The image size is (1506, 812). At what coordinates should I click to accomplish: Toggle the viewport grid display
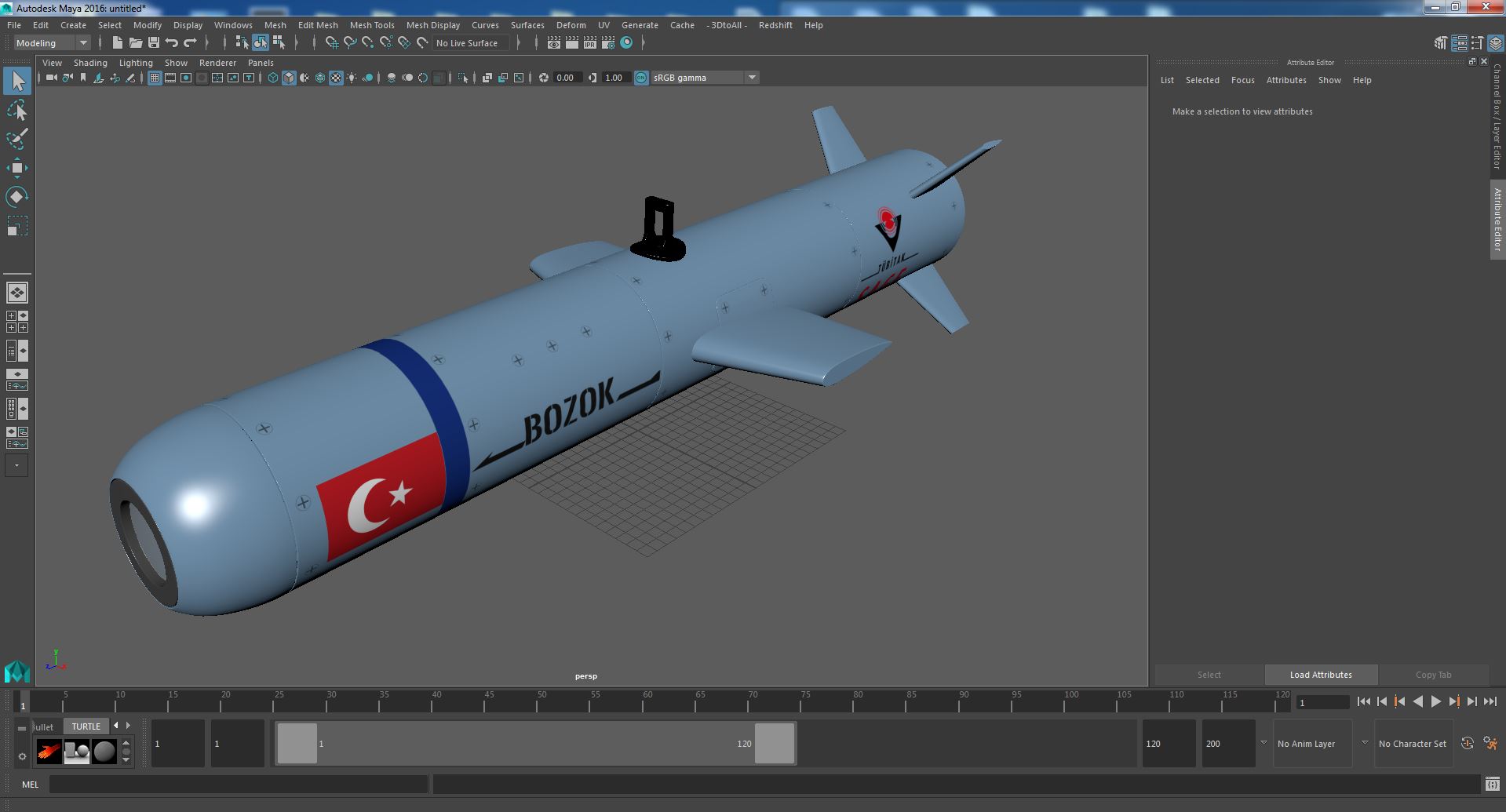pos(155,78)
